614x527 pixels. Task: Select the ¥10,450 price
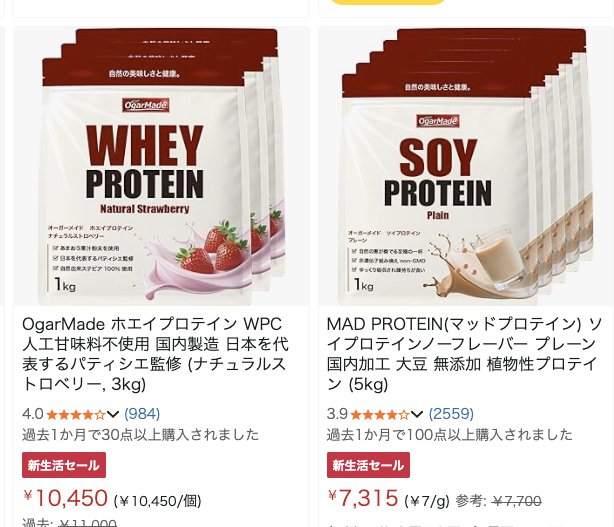coord(65,498)
